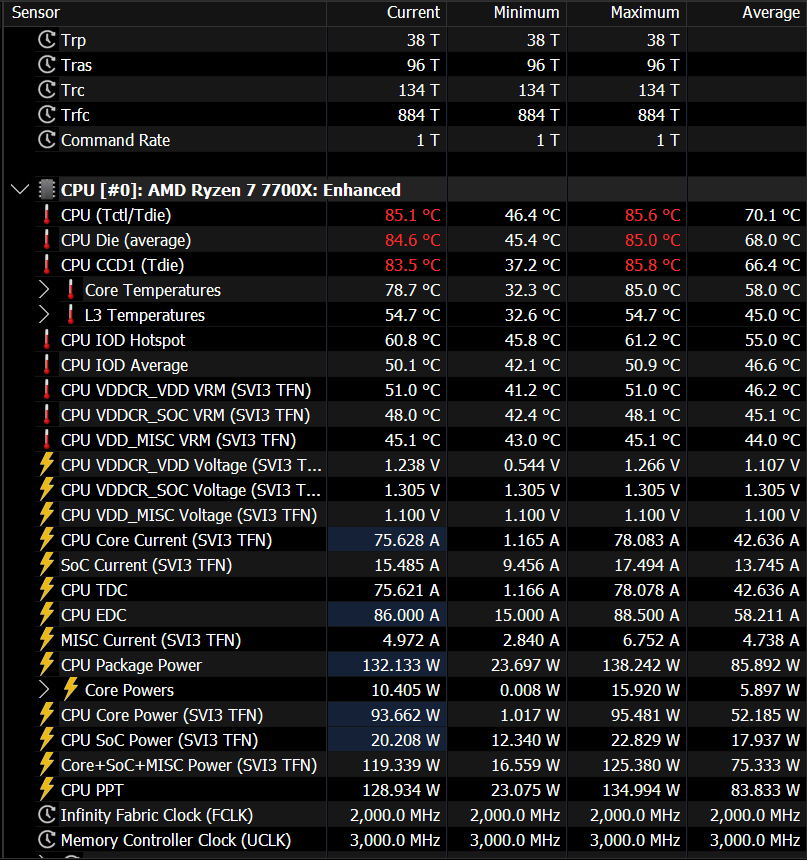Image resolution: width=807 pixels, height=860 pixels.
Task: Click the thermometer icon for CPU VDDCR_VDD VRM
Action: (47, 390)
